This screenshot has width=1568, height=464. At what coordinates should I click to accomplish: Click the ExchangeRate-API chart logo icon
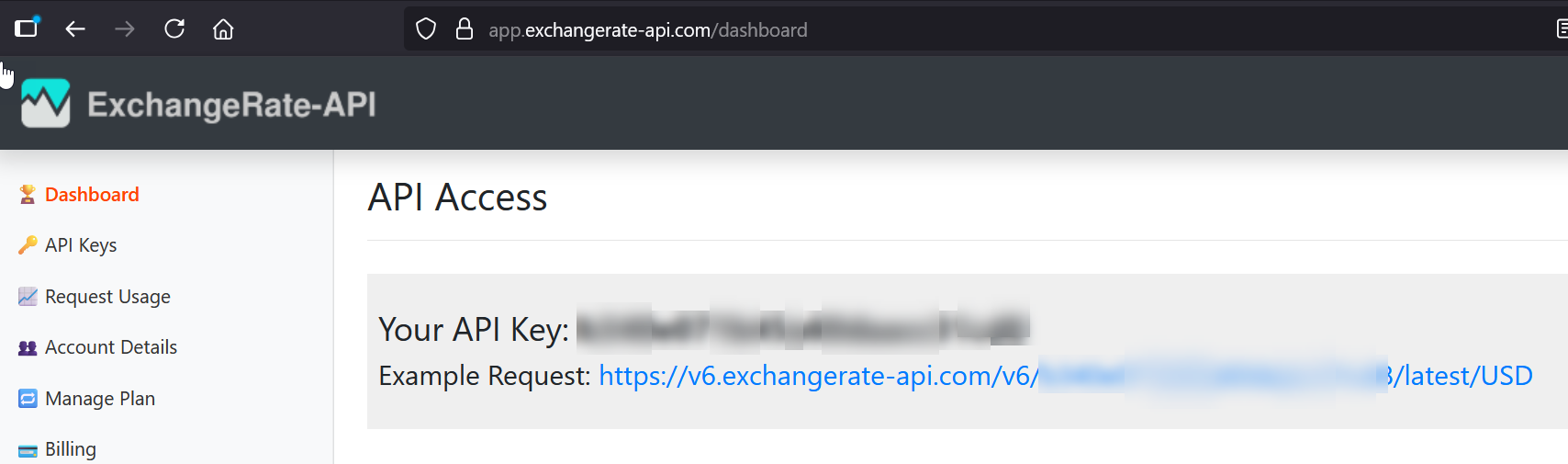pyautogui.click(x=46, y=103)
